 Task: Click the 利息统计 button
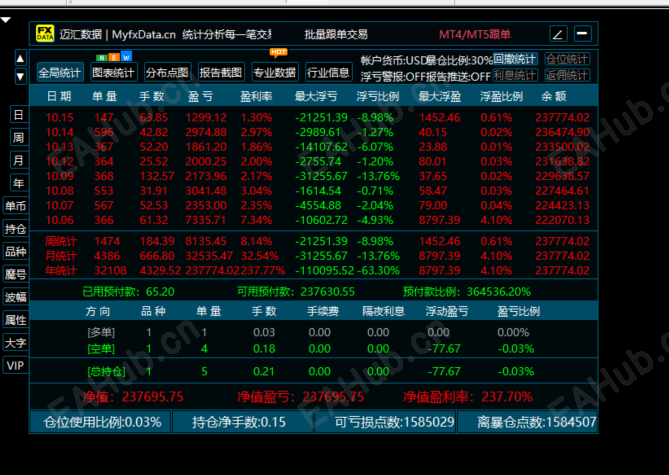pos(515,75)
